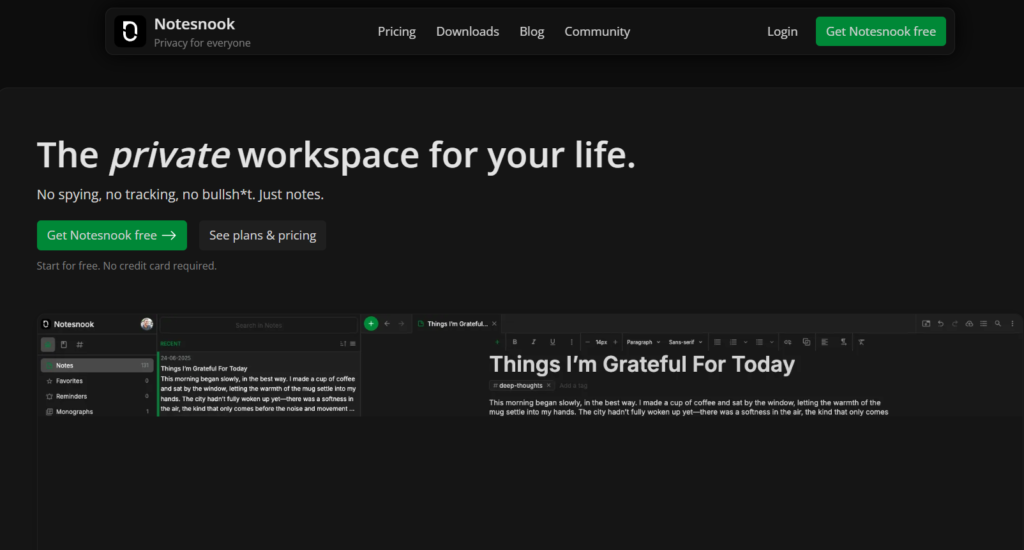Viewport: 1024px width, 550px height.
Task: Click the See plans & pricing button
Action: point(262,236)
